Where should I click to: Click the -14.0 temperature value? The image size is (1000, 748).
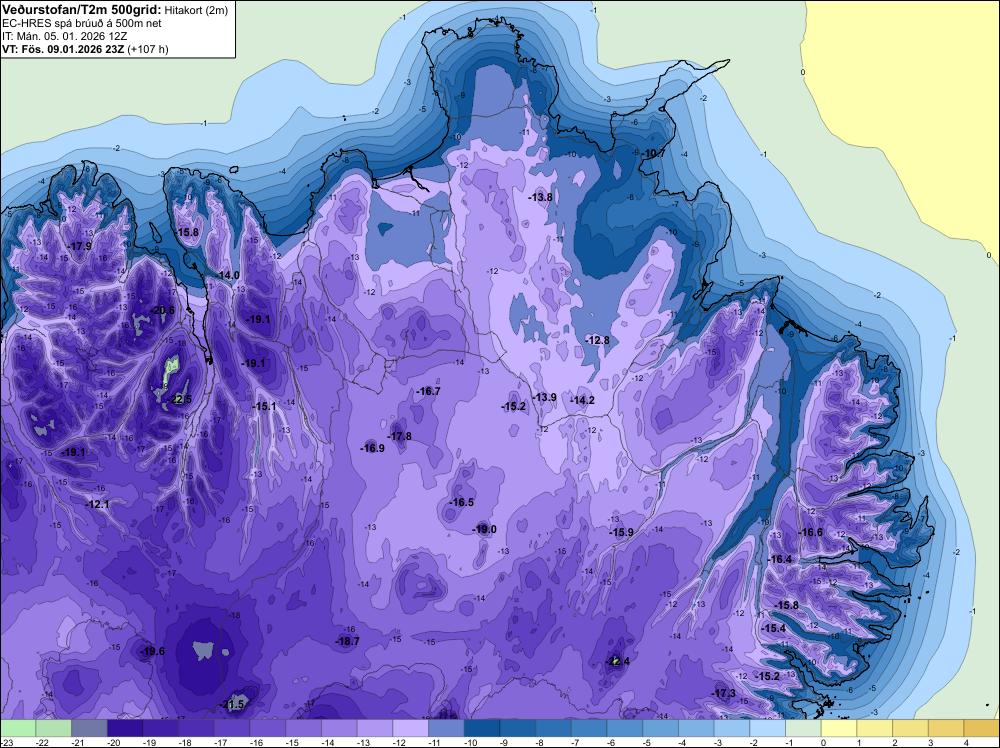pyautogui.click(x=228, y=275)
